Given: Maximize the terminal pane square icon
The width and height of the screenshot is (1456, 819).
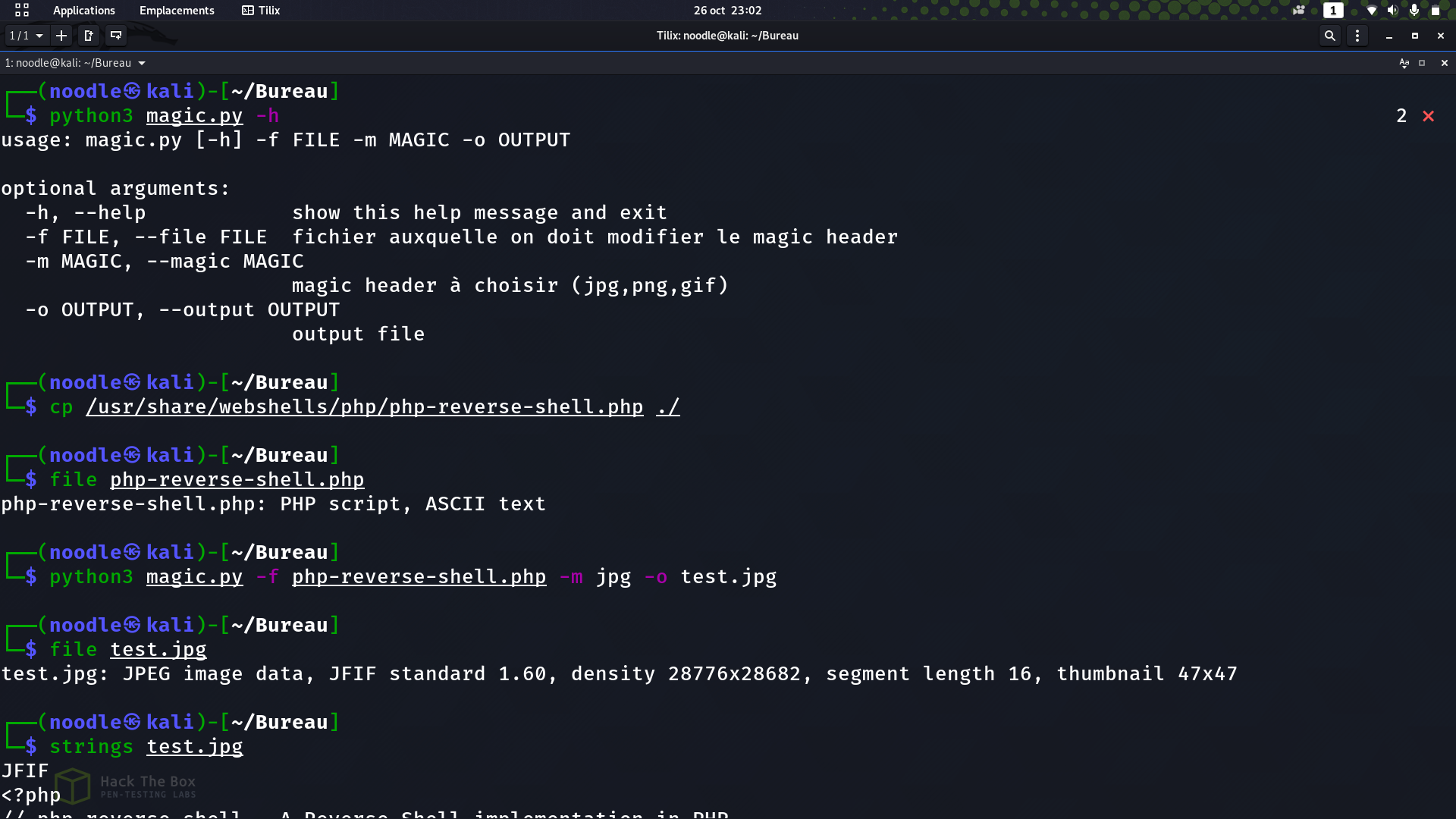Looking at the screenshot, I should pyautogui.click(x=1422, y=63).
